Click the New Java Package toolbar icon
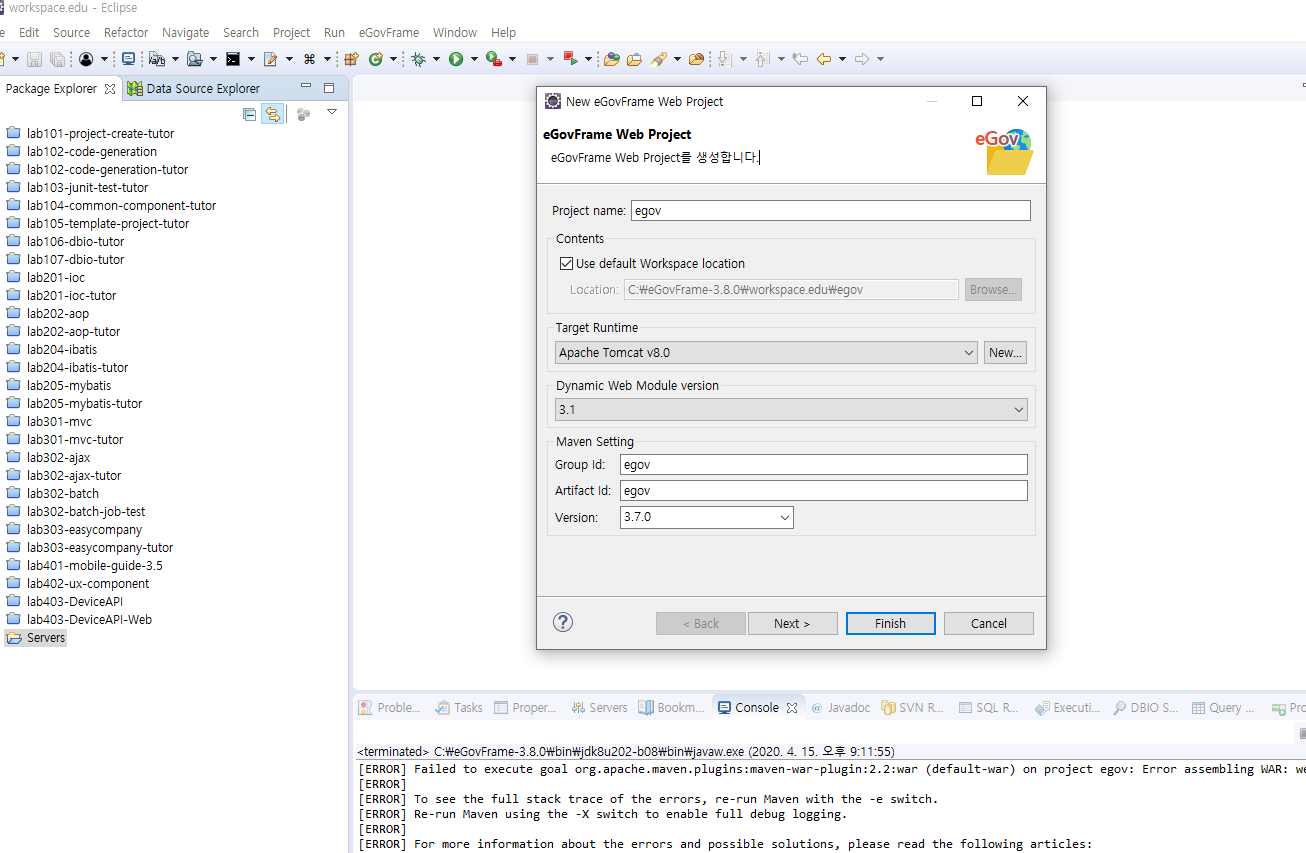Image resolution: width=1306 pixels, height=853 pixels. point(351,59)
